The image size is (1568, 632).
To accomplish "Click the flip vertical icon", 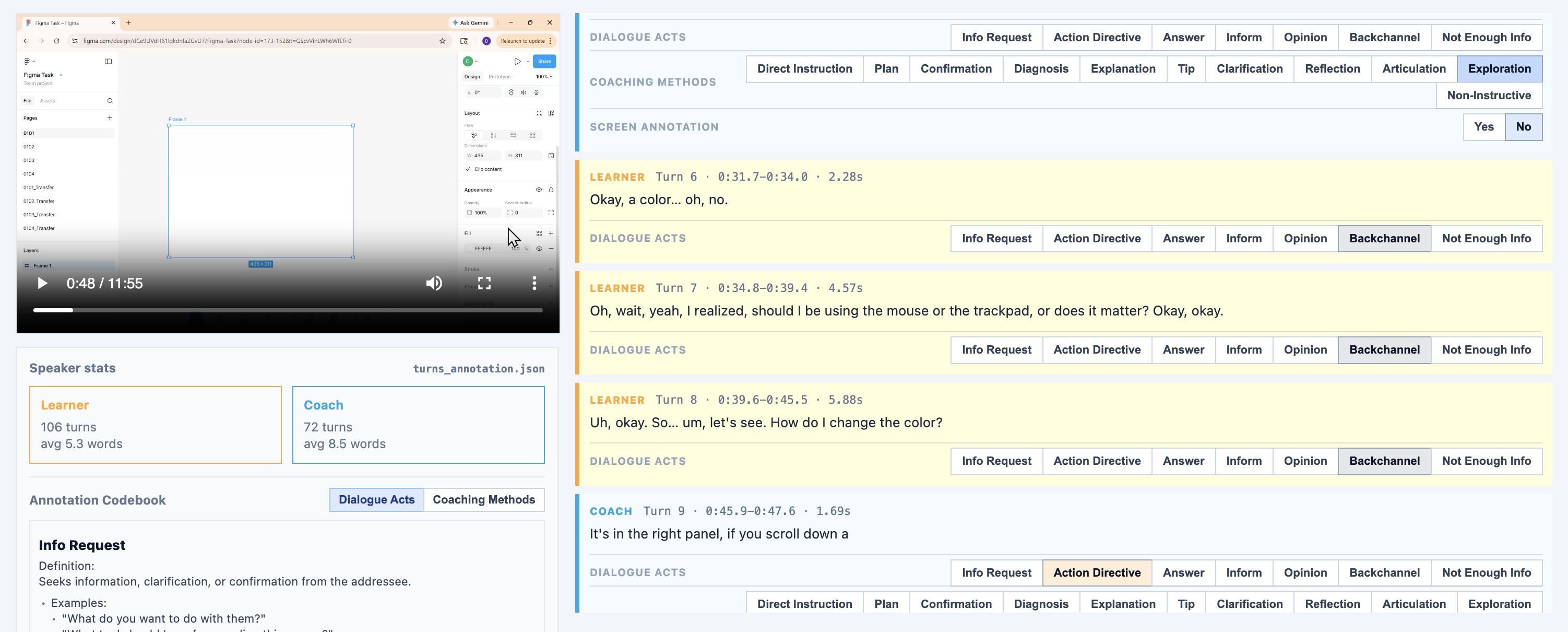I will (536, 92).
